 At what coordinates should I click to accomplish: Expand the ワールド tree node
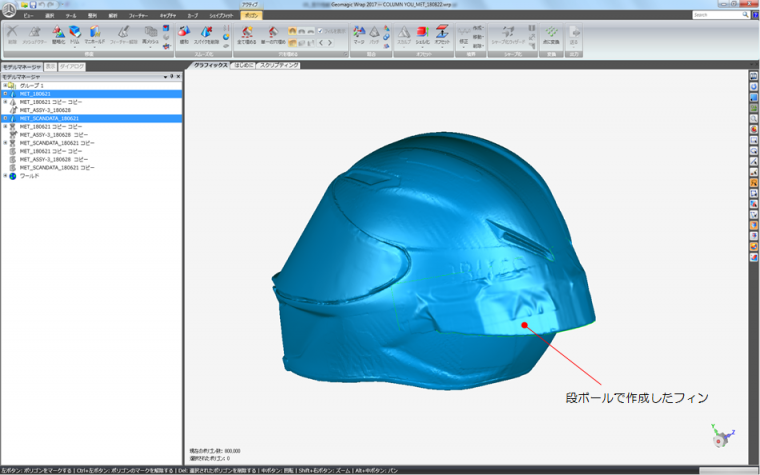pos(5,175)
